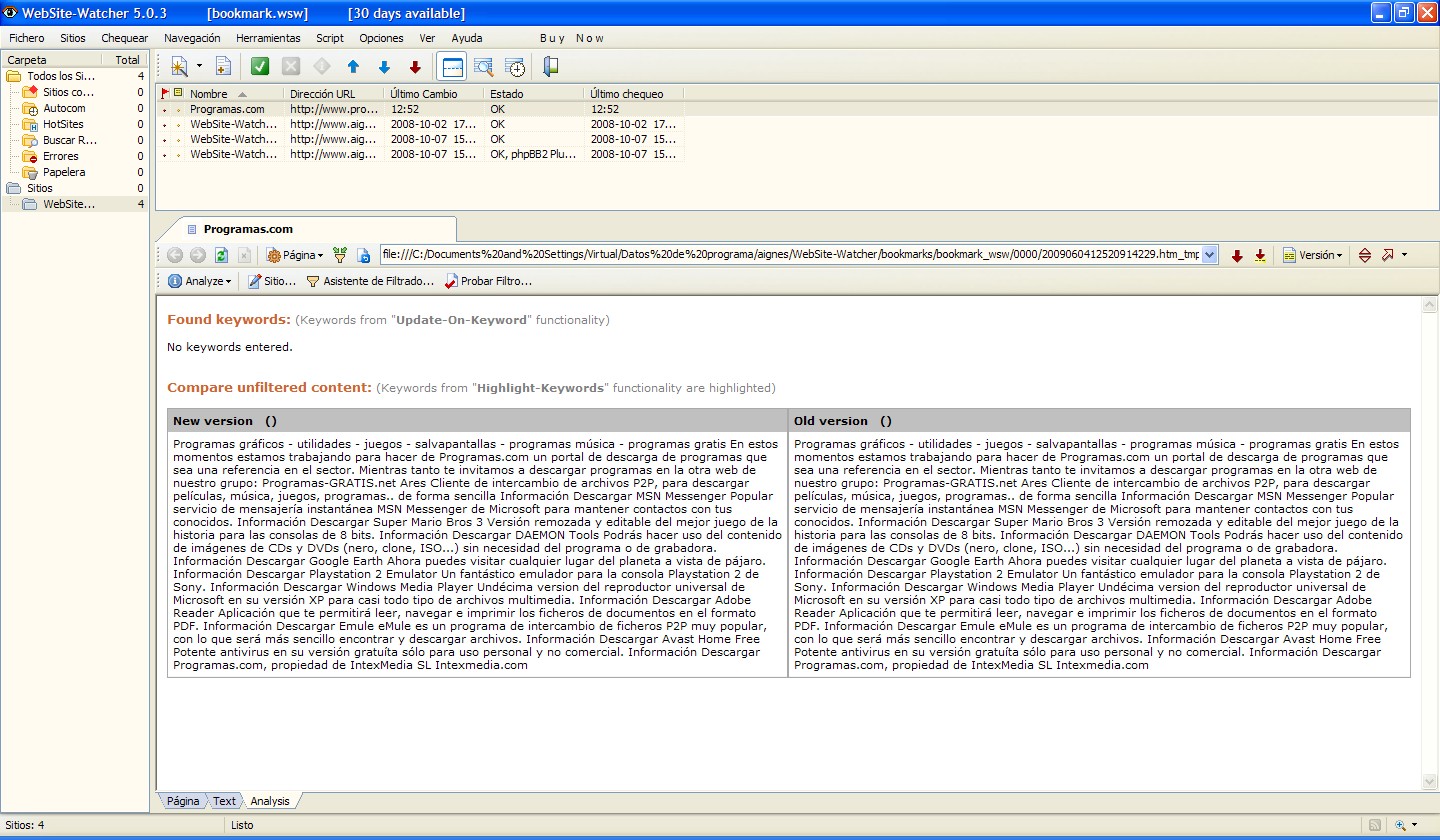Click the Sitio... button
Image resolution: width=1440 pixels, height=840 pixels.
tap(272, 281)
